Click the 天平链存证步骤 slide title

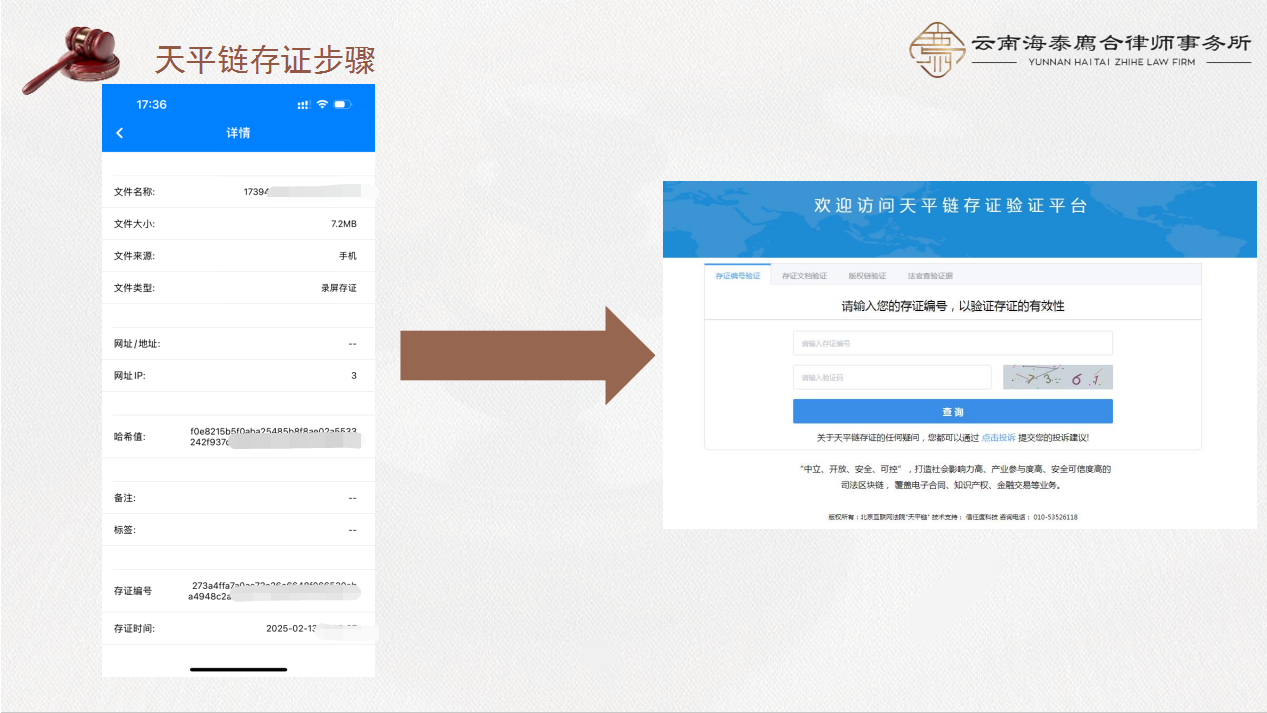click(265, 60)
